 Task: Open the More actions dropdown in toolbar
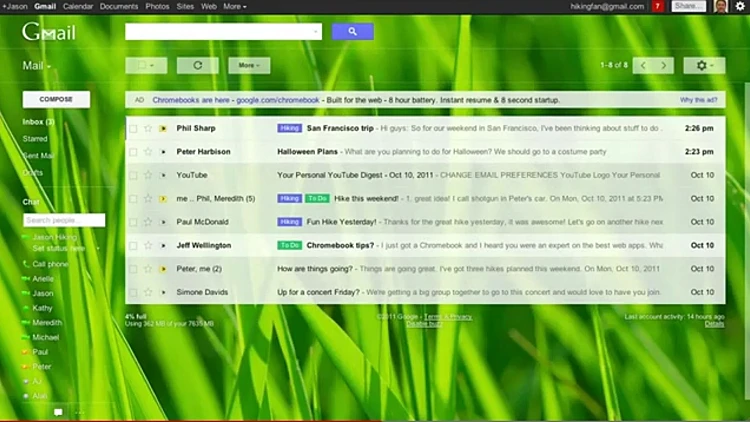tap(249, 66)
